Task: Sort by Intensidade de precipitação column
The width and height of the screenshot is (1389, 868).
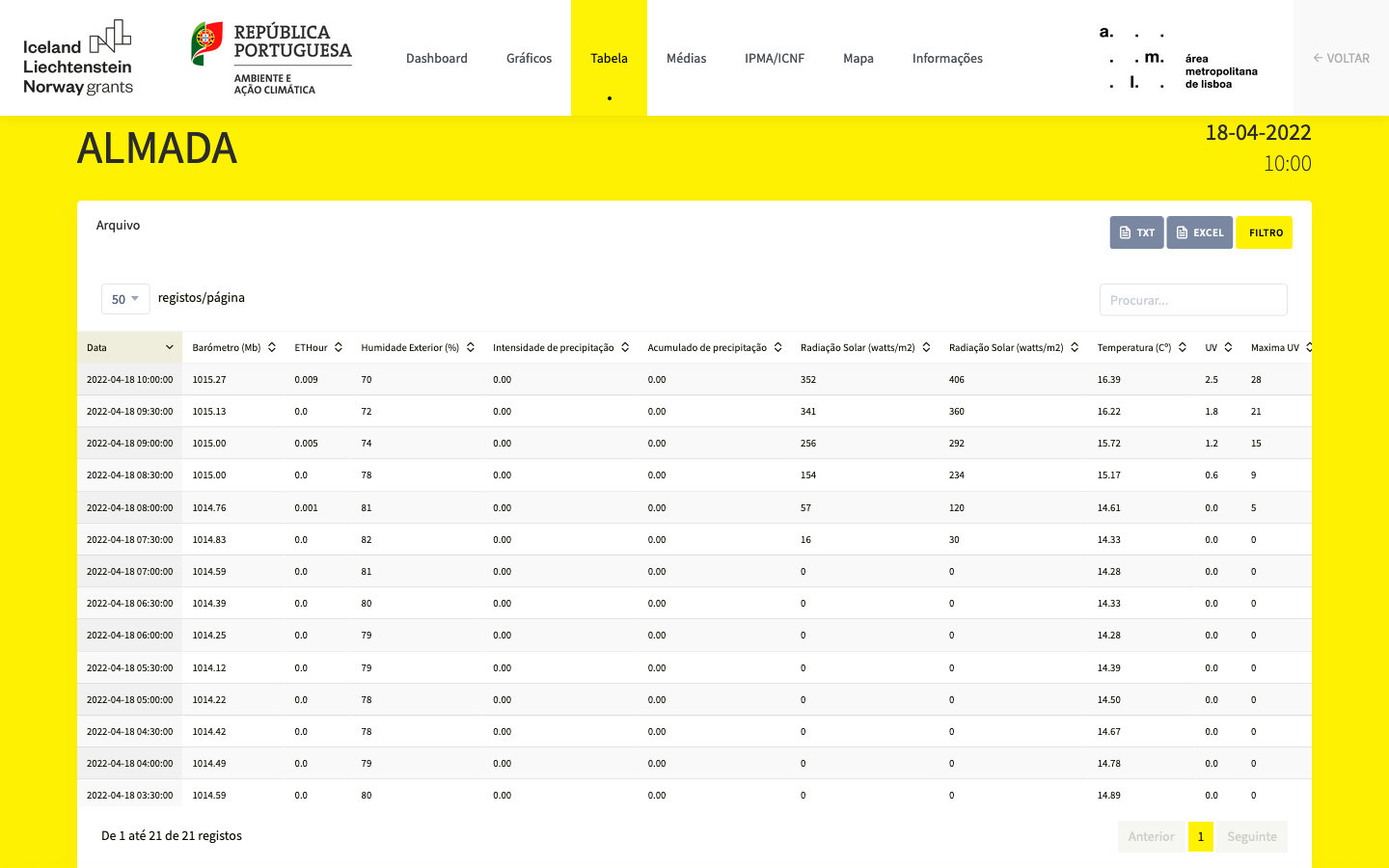Action: [x=560, y=347]
